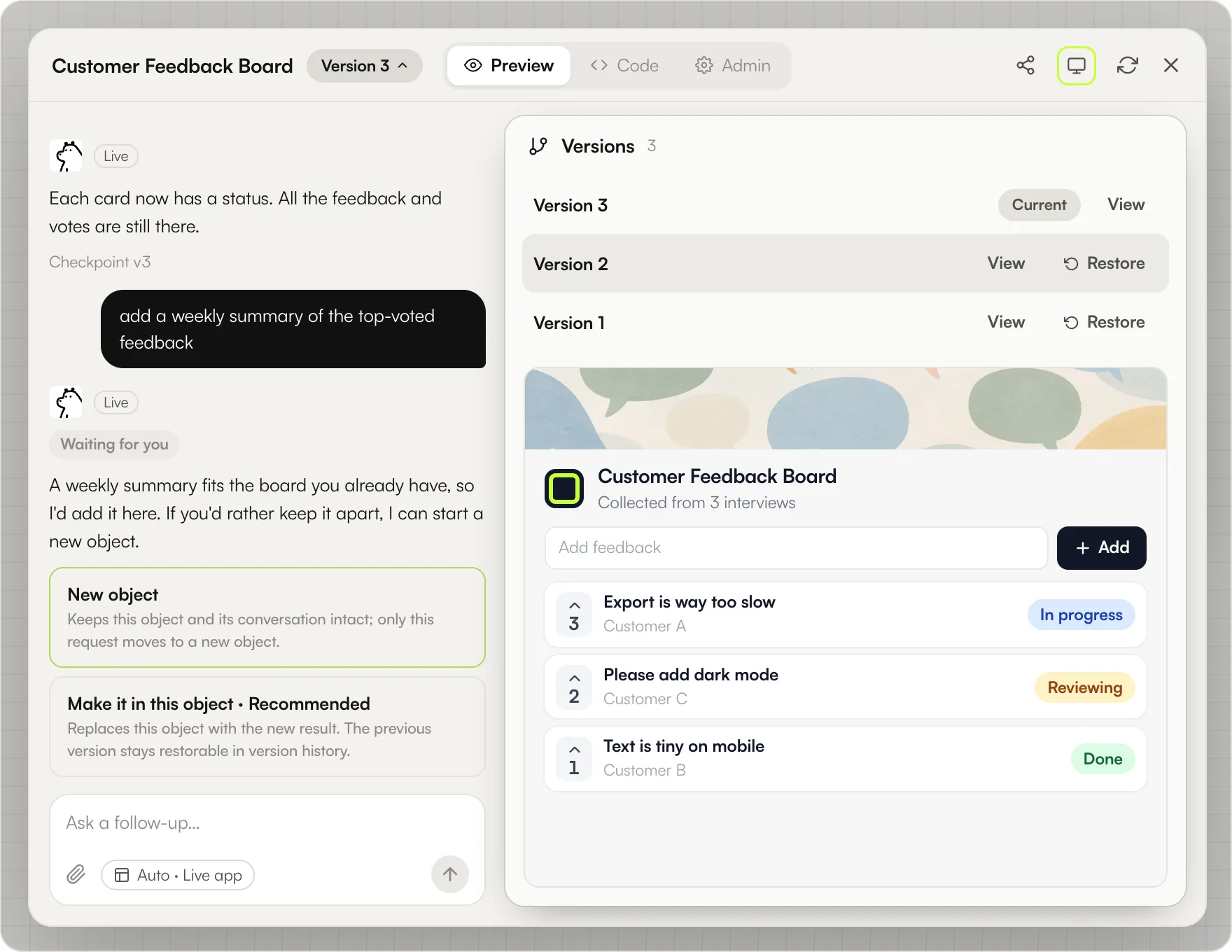Screen dimensions: 1232x952
Task: Select Make it in this object option
Action: pos(267,727)
